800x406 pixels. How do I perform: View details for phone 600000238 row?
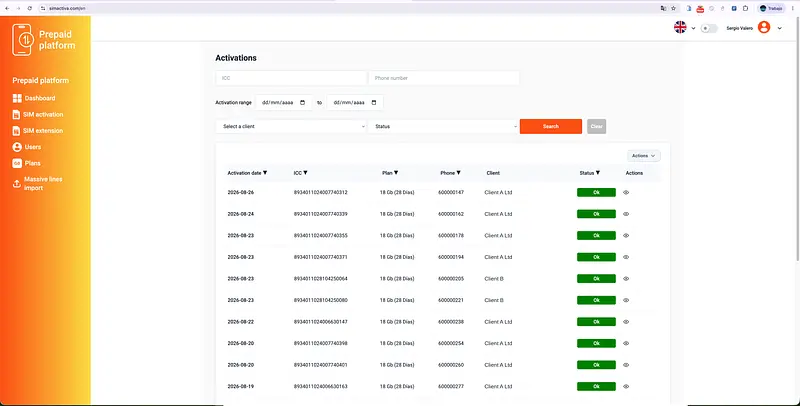pos(626,322)
